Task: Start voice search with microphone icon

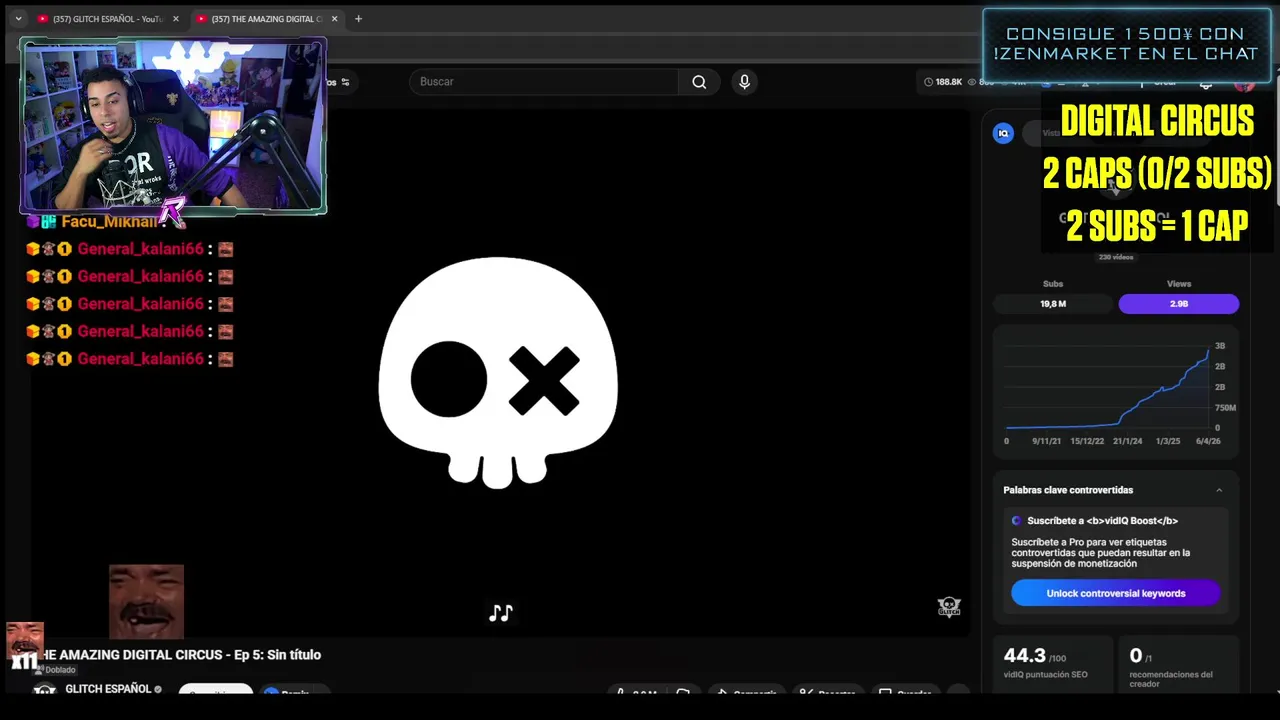Action: (x=744, y=82)
